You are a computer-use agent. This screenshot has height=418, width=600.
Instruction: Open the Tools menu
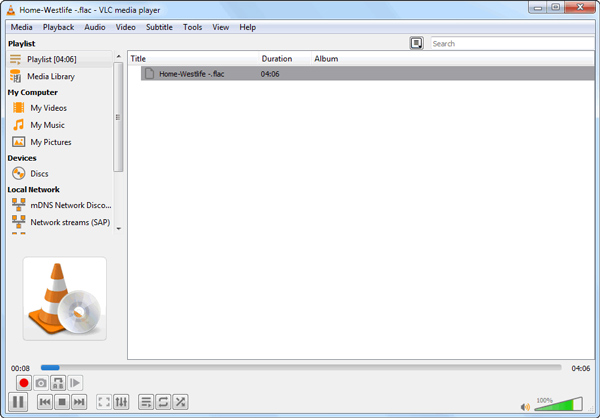pyautogui.click(x=192, y=27)
